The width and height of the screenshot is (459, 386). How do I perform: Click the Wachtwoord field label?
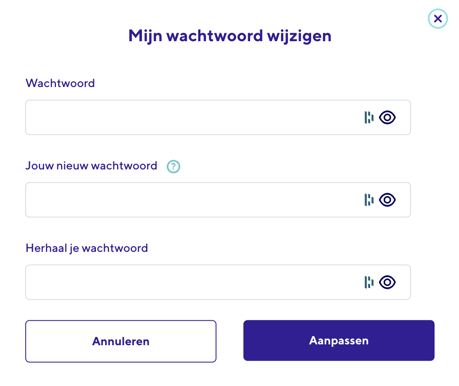[60, 83]
